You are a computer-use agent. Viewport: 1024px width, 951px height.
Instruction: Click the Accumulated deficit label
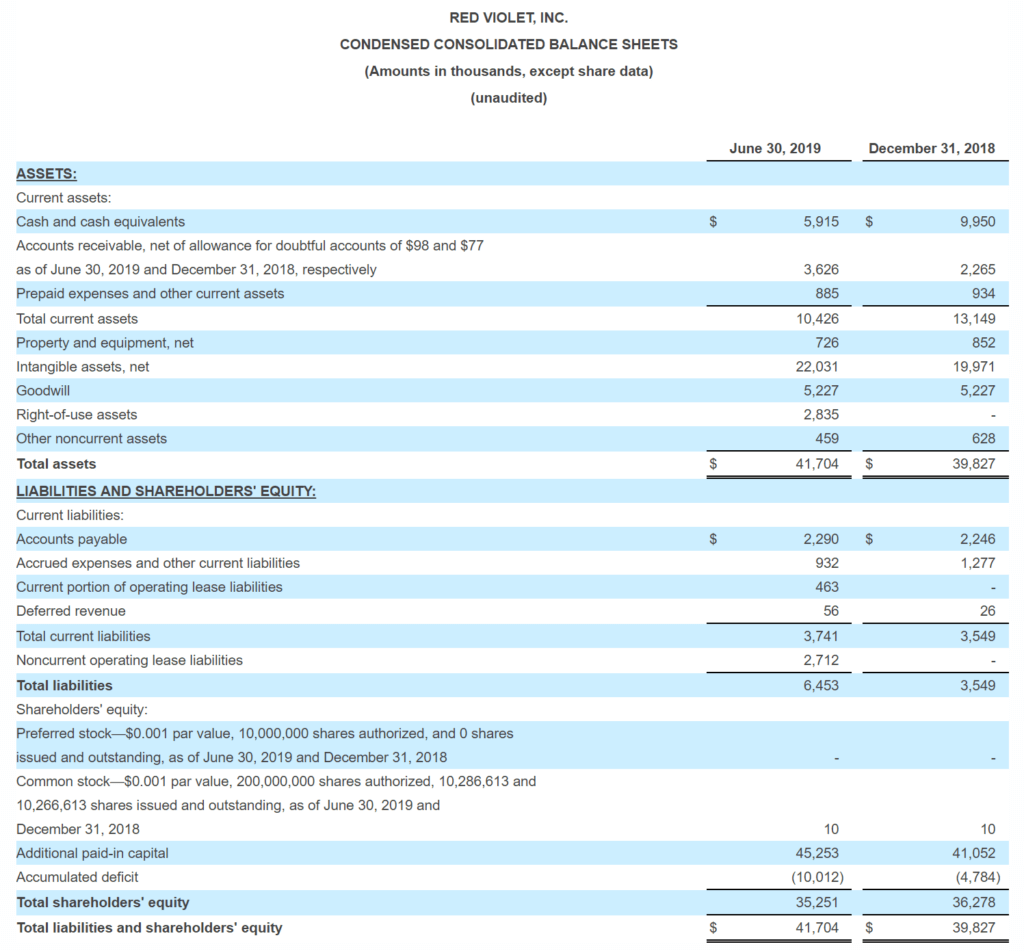point(77,877)
